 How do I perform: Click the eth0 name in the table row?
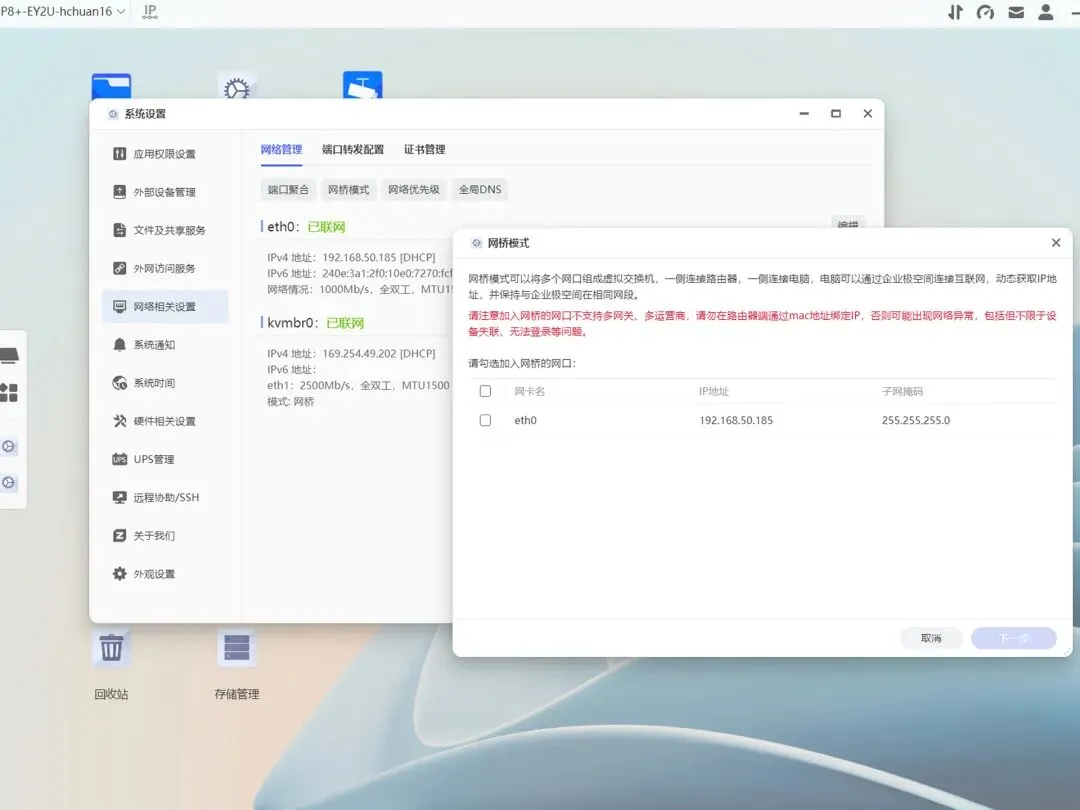coord(525,420)
